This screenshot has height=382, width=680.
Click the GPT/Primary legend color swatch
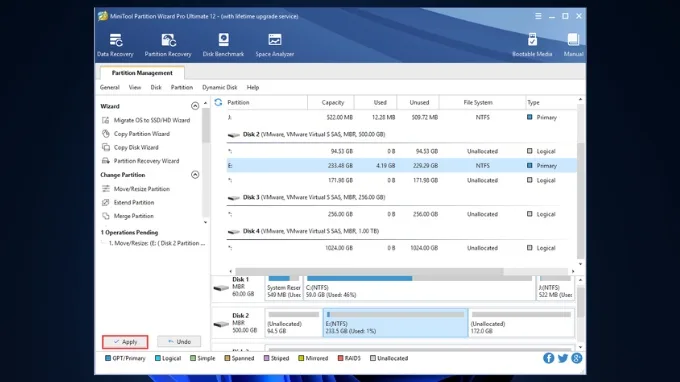pyautogui.click(x=108, y=358)
